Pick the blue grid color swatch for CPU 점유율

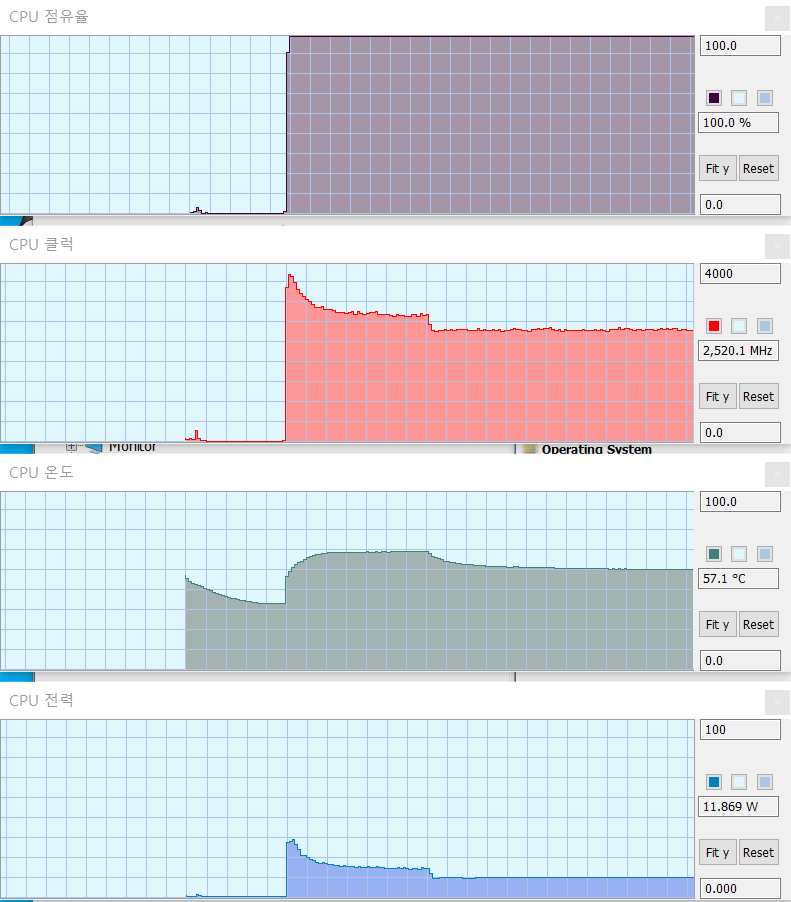765,98
